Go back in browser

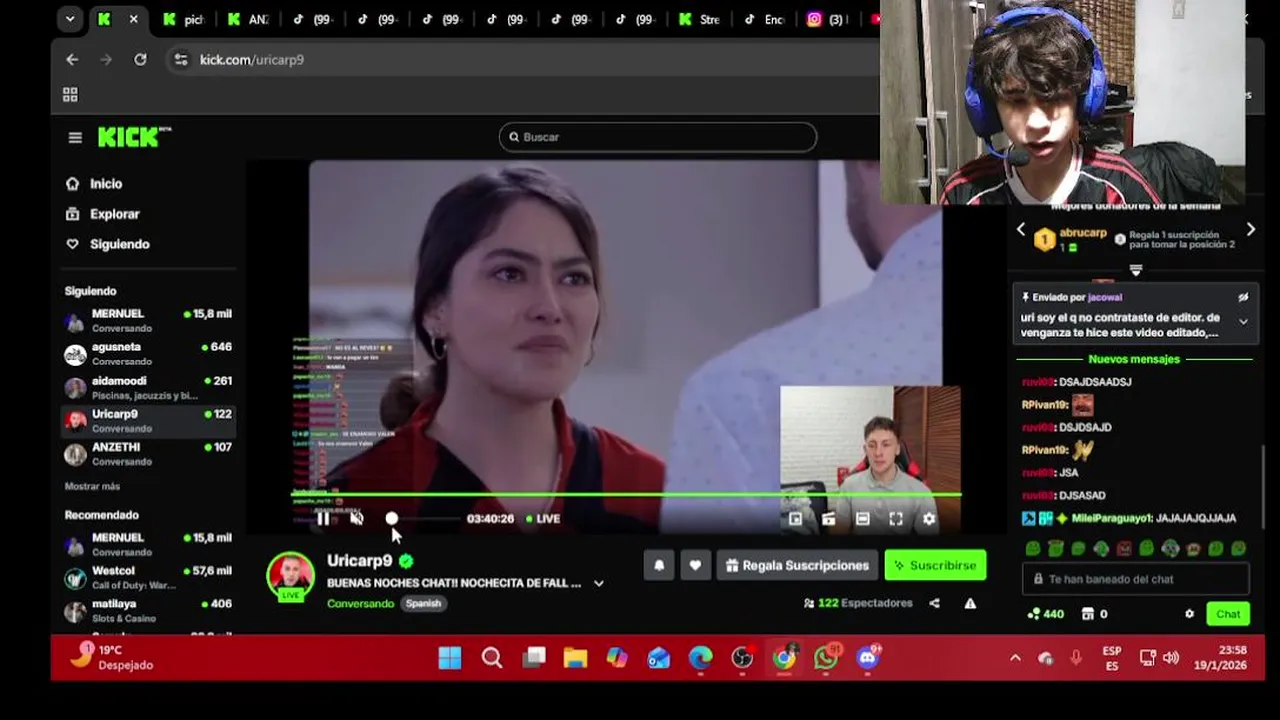pyautogui.click(x=72, y=60)
